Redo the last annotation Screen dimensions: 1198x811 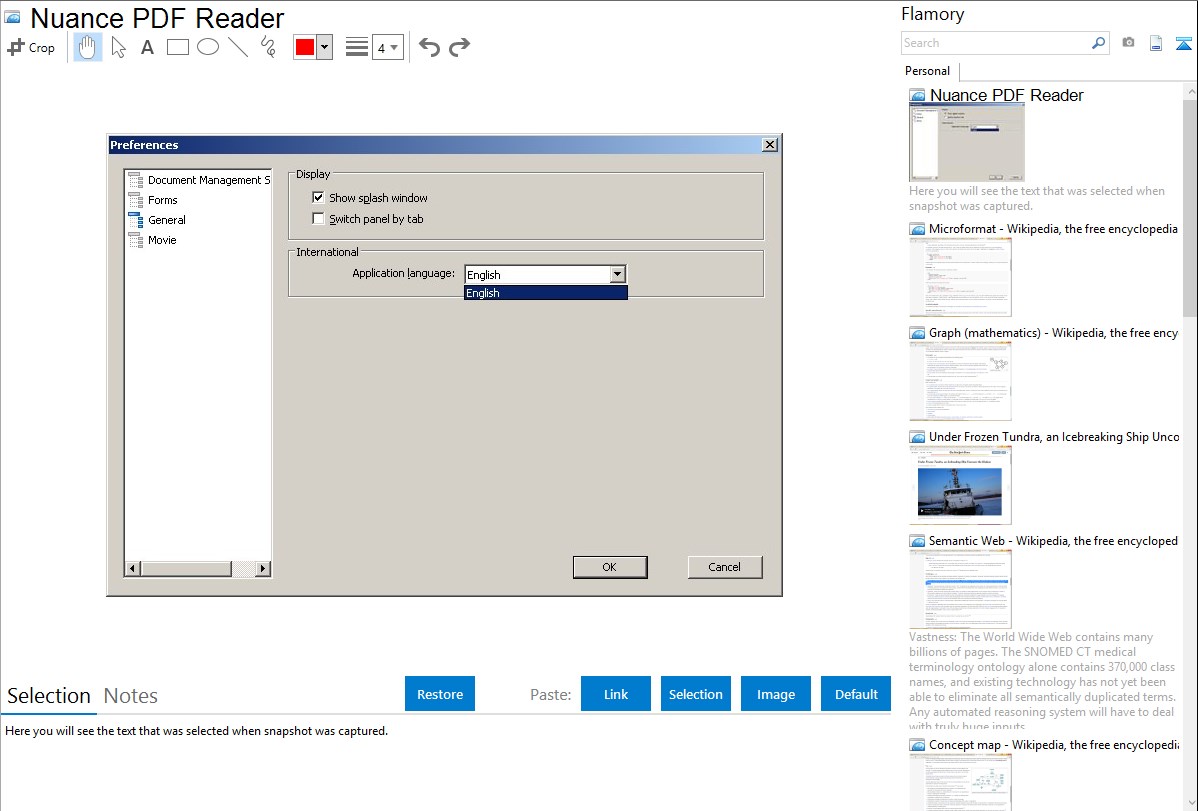point(459,47)
